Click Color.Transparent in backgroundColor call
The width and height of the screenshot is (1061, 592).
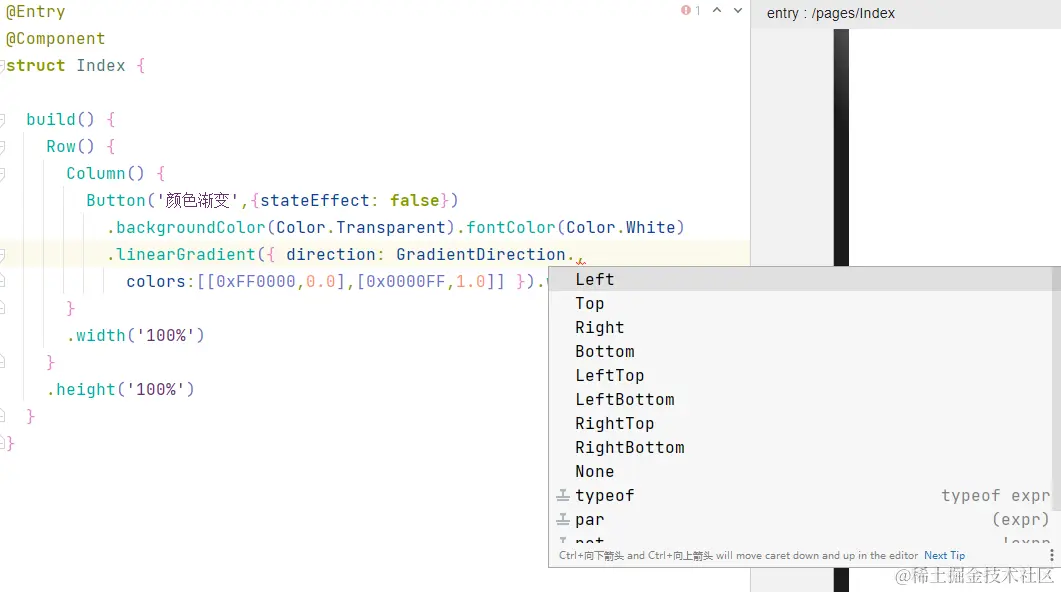pyautogui.click(x=361, y=227)
